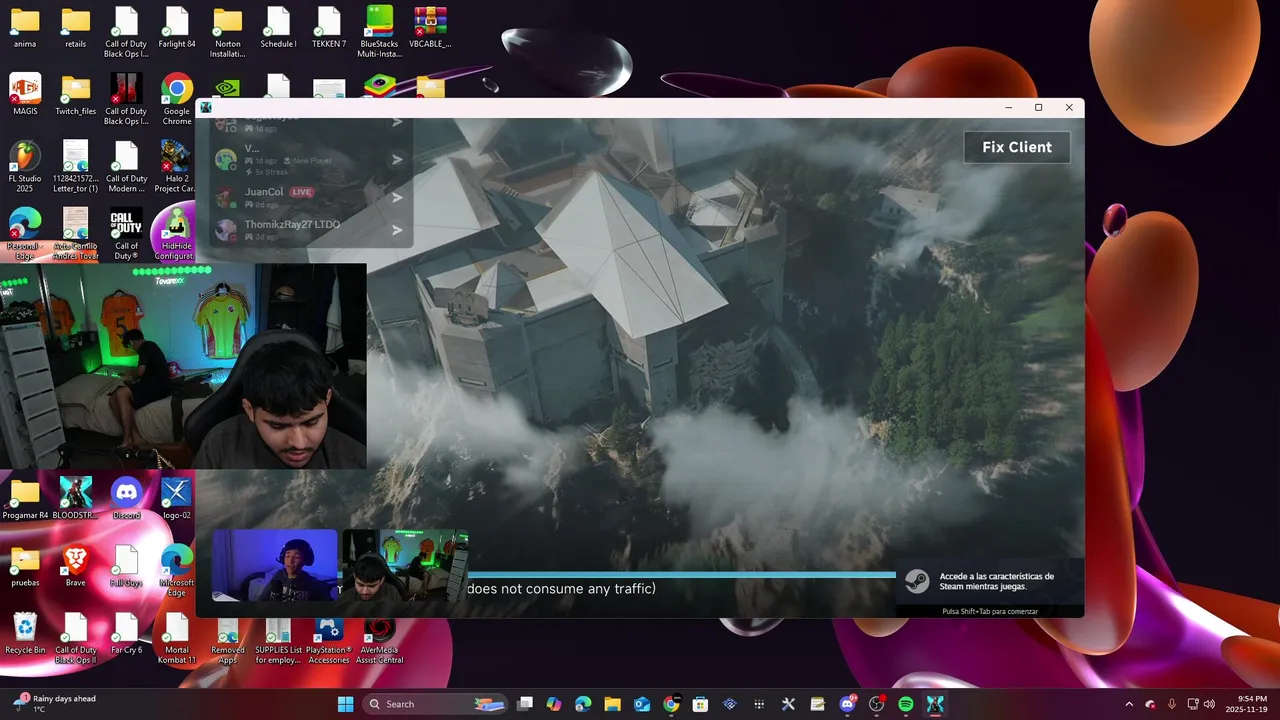The height and width of the screenshot is (720, 1280).
Task: Select the SUPPLIES List for employees file
Action: (278, 640)
